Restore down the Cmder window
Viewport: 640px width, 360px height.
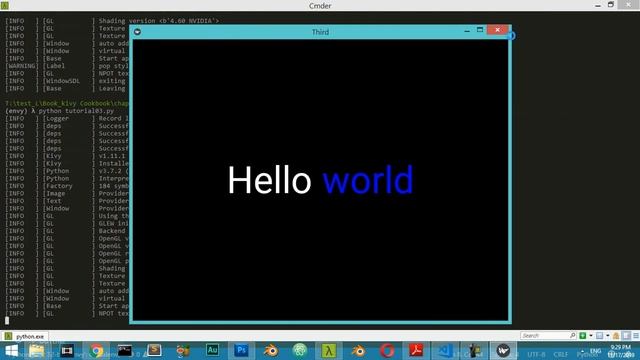(x=611, y=5)
